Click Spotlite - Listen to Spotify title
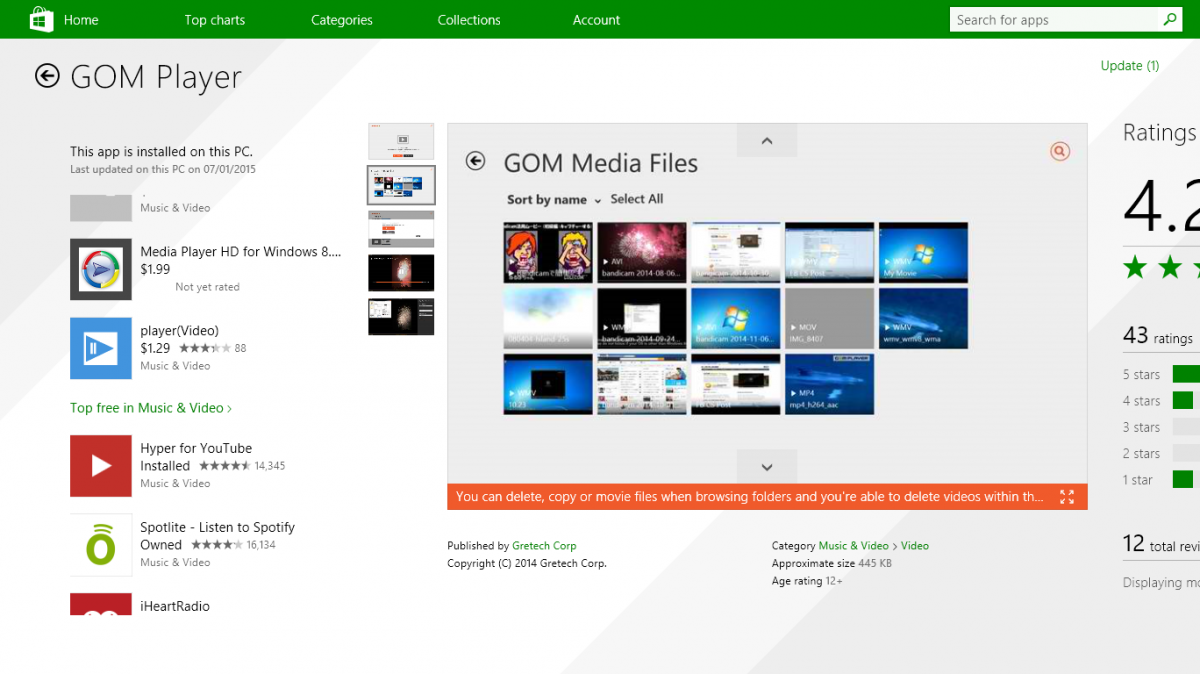 pyautogui.click(x=218, y=528)
